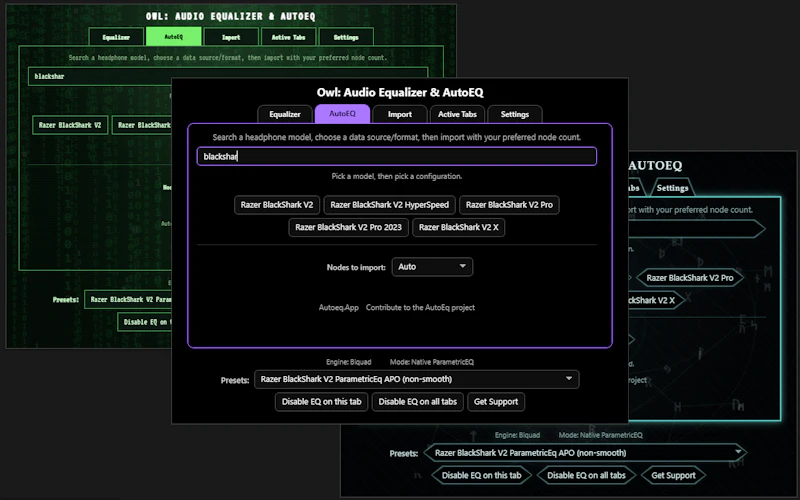Open Active Tabs tab in center window
Viewport: 800px width, 500px height.
point(457,114)
